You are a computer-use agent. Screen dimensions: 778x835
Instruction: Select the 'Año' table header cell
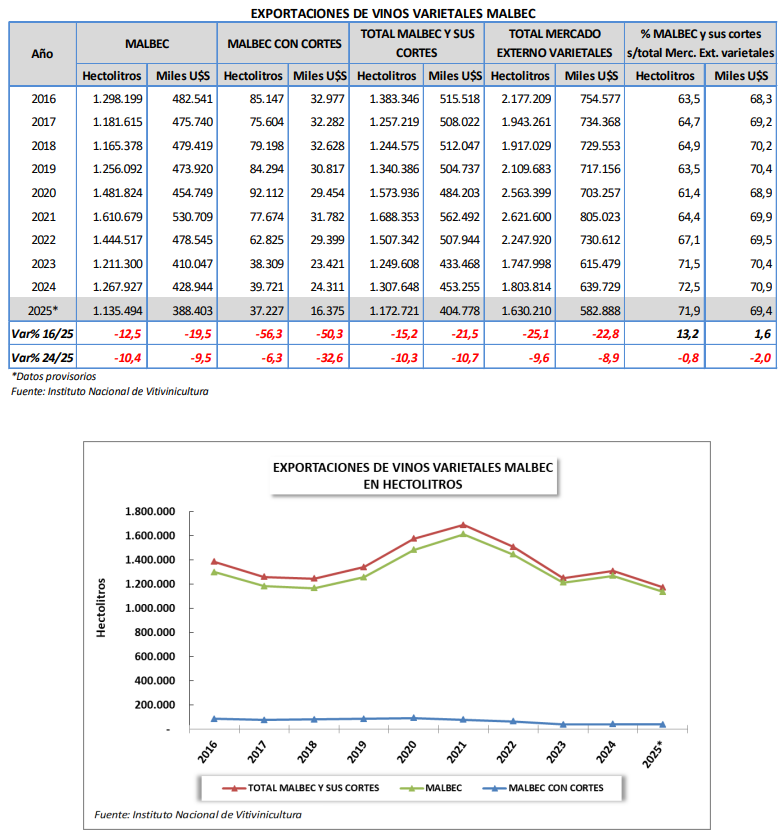42,52
